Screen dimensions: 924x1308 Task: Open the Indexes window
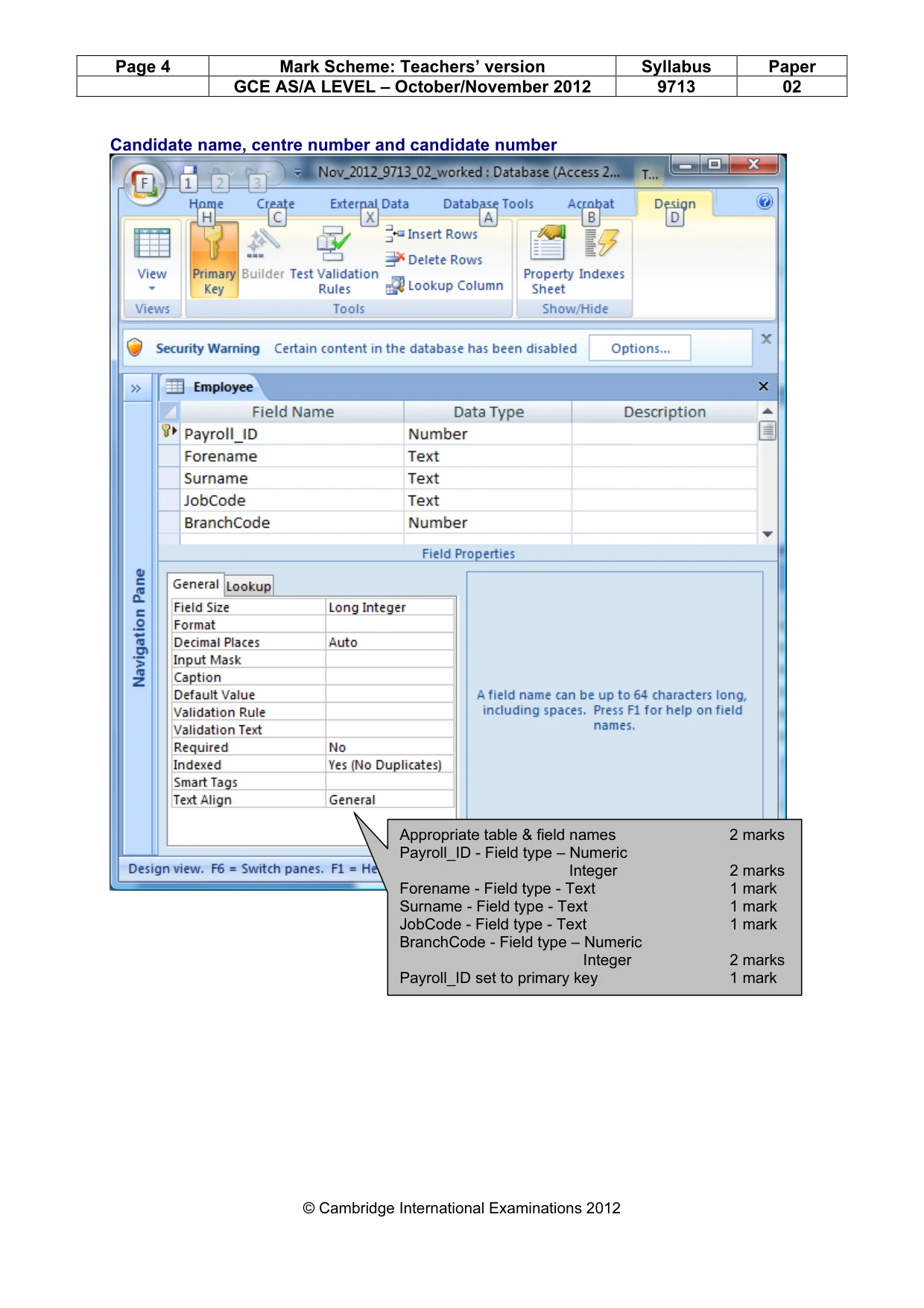(602, 254)
